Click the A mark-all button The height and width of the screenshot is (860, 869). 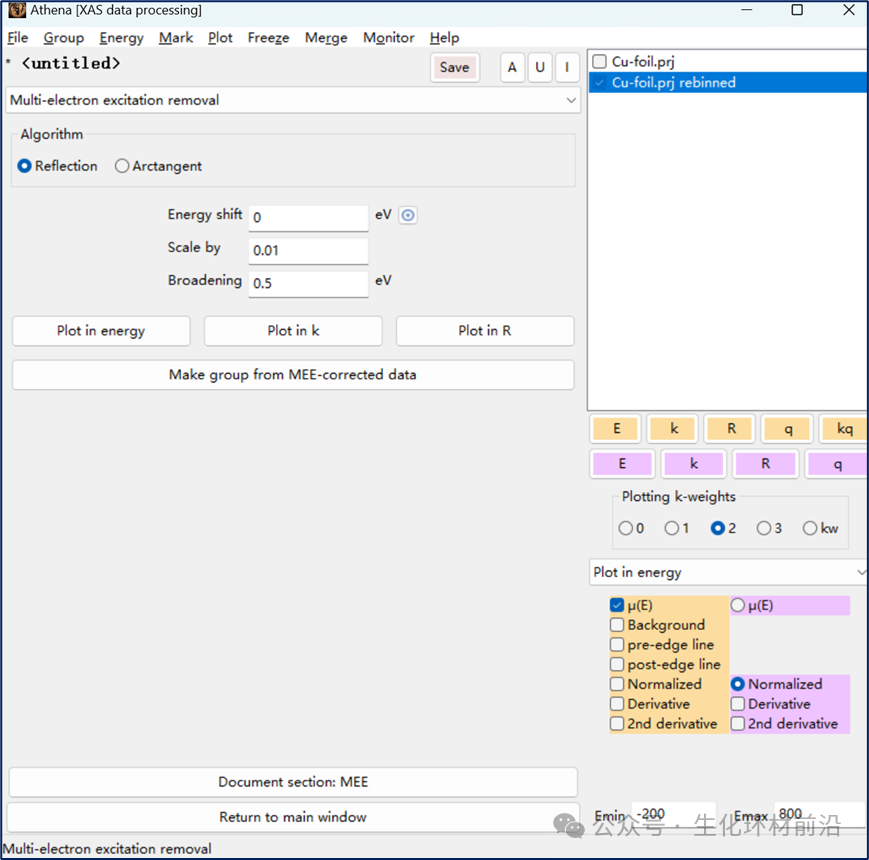click(512, 68)
